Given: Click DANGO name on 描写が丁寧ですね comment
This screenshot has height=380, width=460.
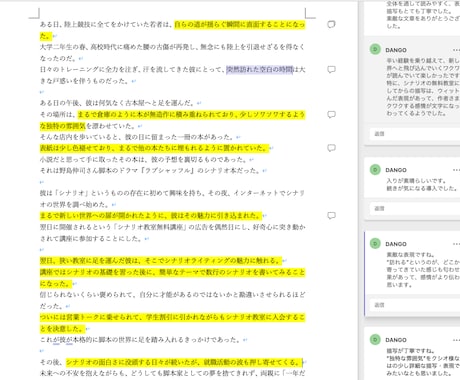Looking at the screenshot, I should click(396, 340).
